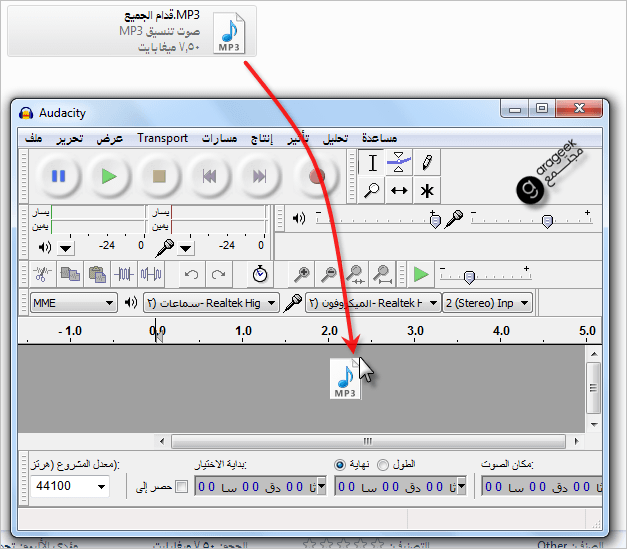Select the Selection (I-beam) tool
This screenshot has height=549, width=627.
click(371, 163)
